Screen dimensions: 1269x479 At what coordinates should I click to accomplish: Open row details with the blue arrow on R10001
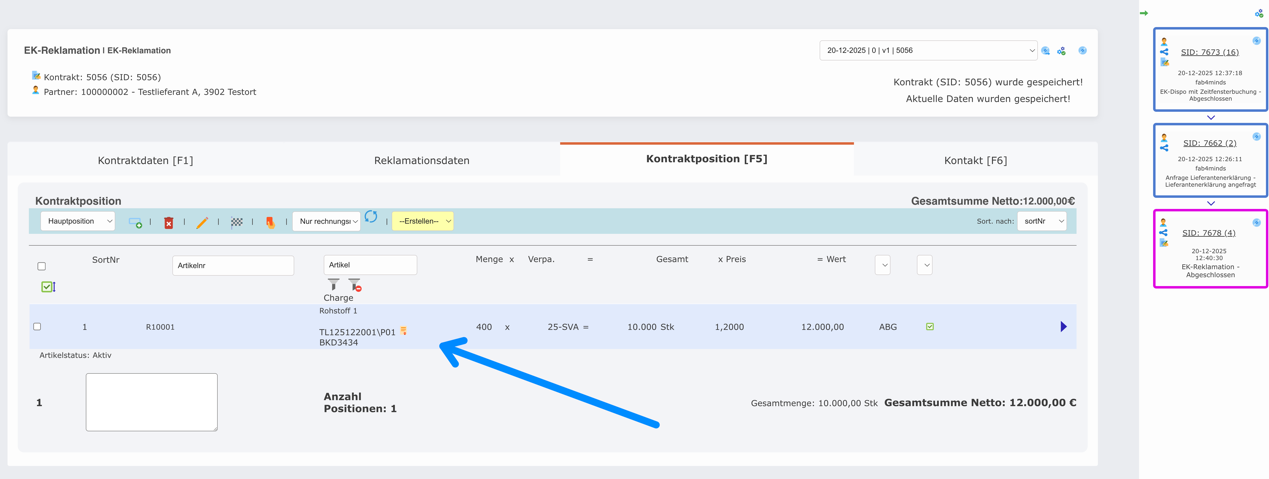[x=1063, y=327]
